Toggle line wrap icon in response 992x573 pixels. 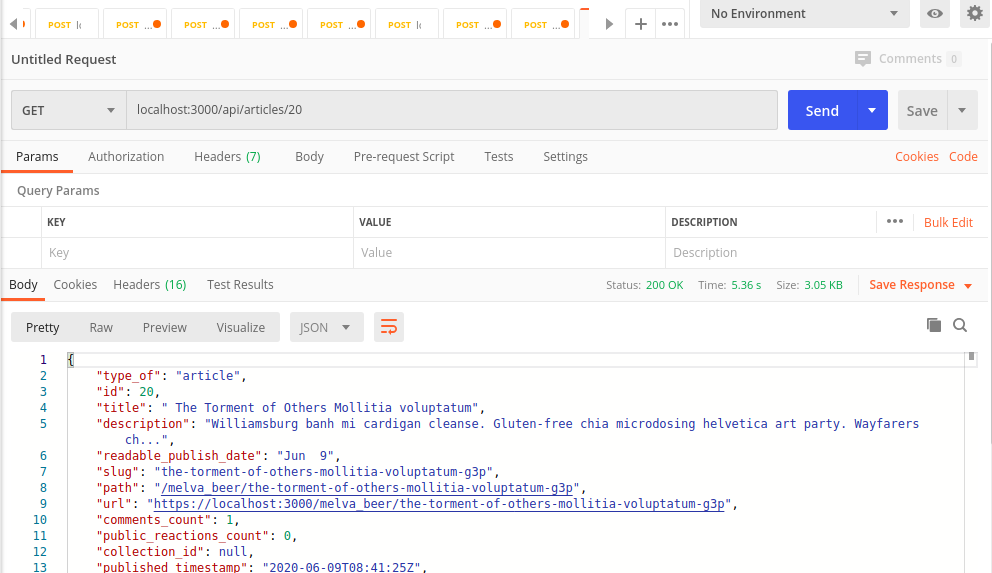(x=388, y=327)
